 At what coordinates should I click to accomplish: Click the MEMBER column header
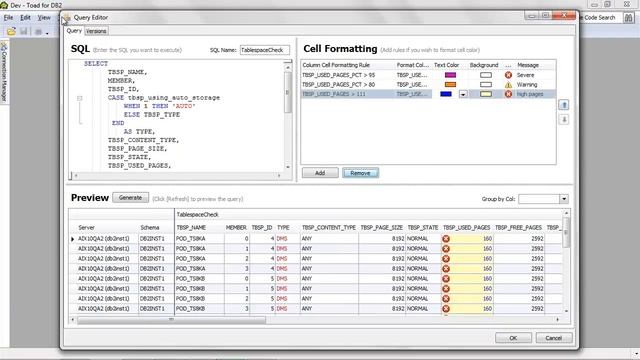[236, 227]
